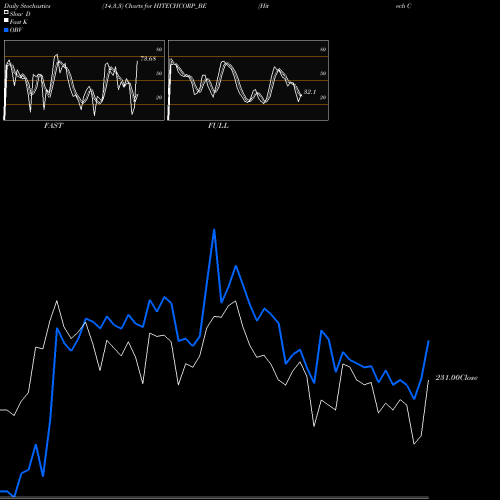Click the Slow D legend swatch

pos(6,12)
